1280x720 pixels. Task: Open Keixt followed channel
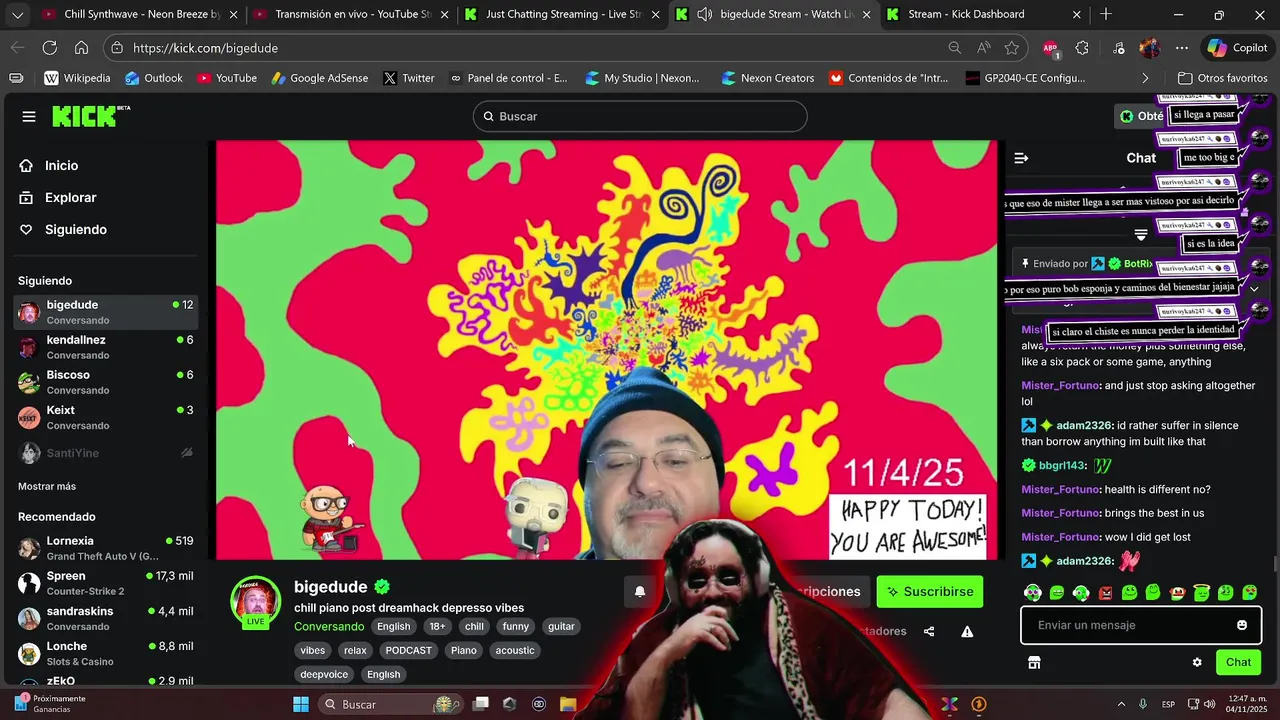106,417
